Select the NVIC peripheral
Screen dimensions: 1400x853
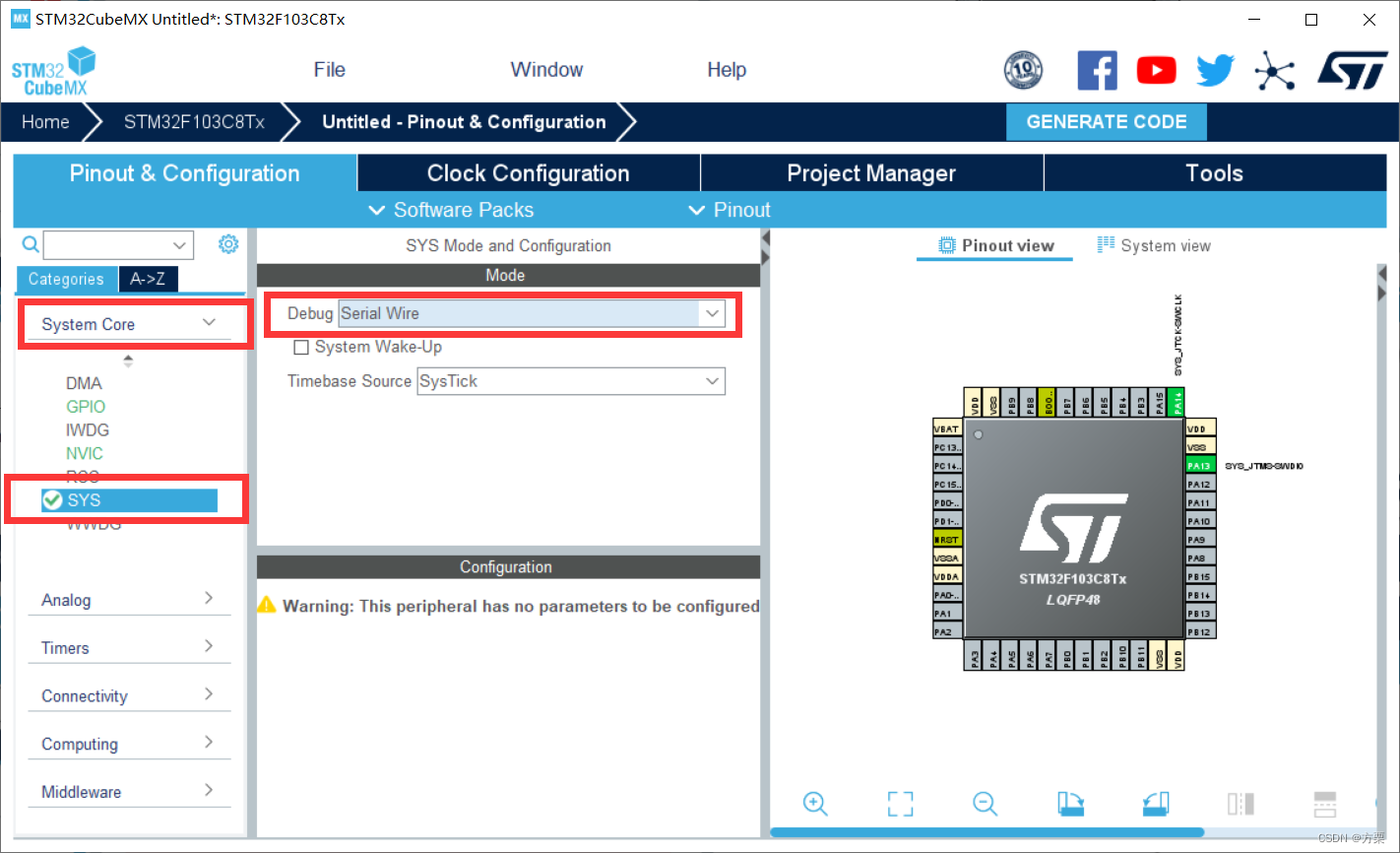[85, 454]
